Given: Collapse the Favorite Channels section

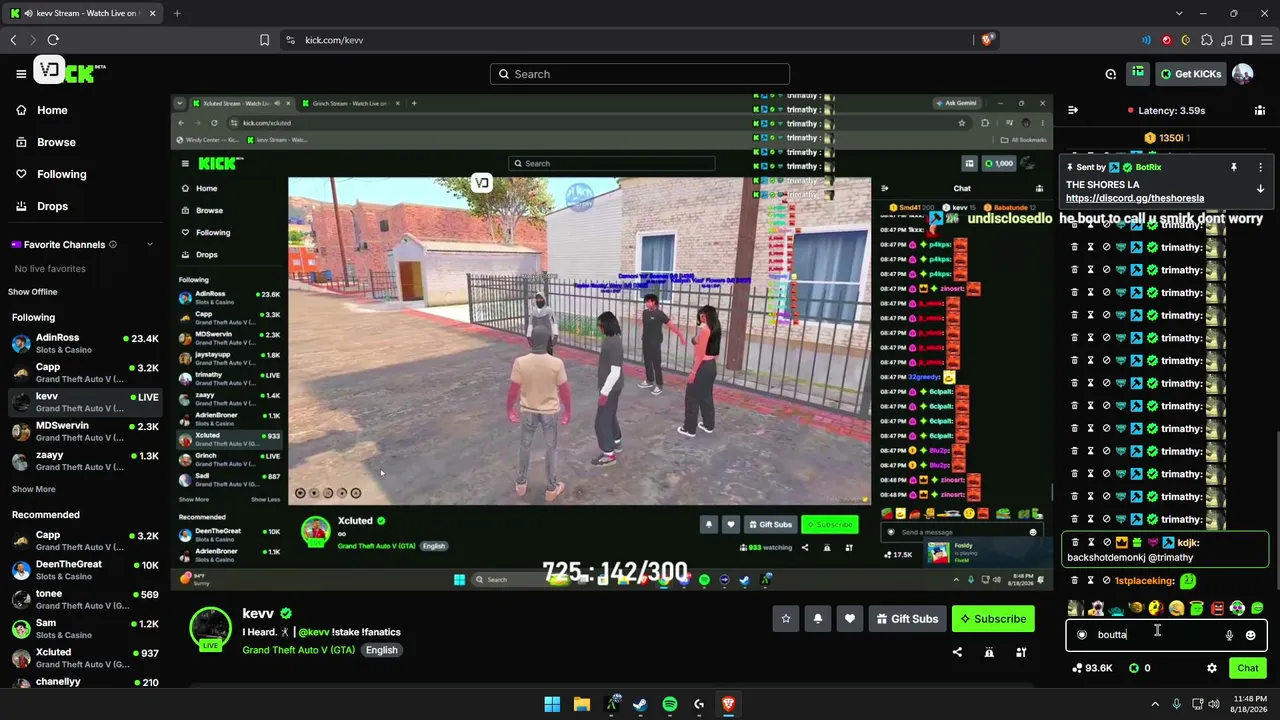Looking at the screenshot, I should click(150, 245).
